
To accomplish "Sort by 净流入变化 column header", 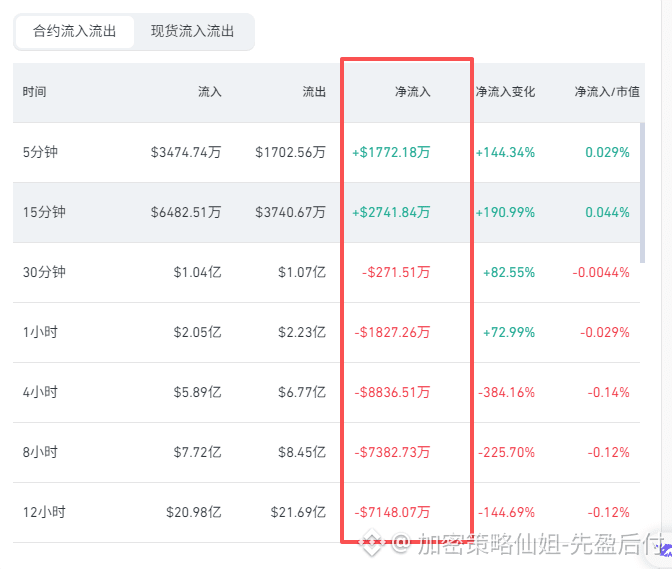I will (x=505, y=92).
